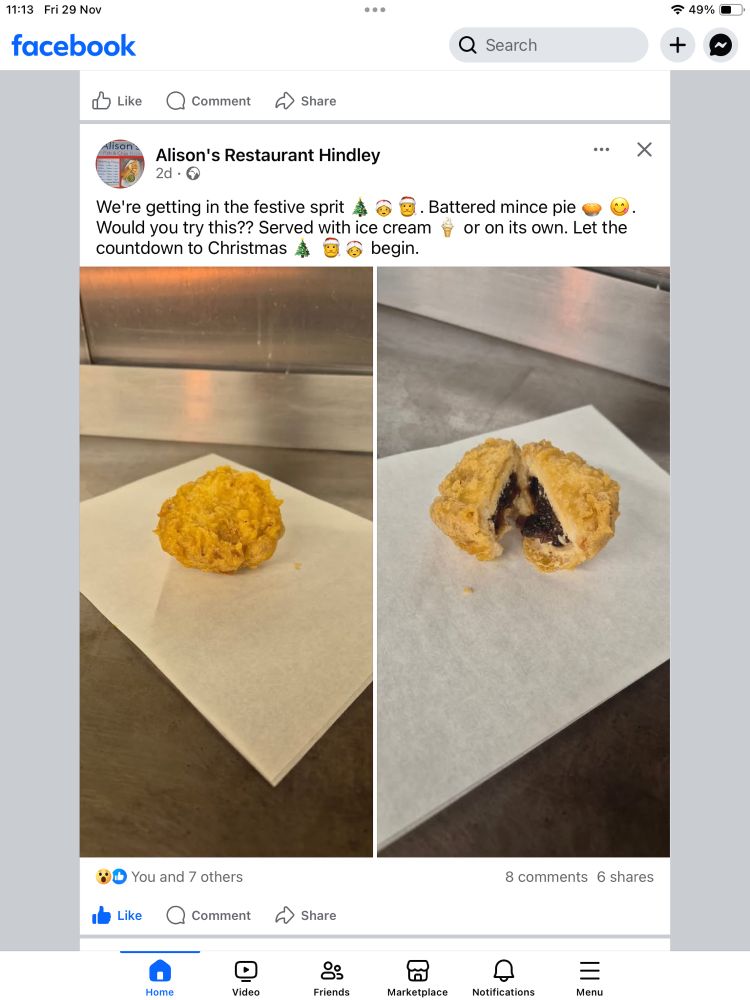Comment on the battered mince pie post
The width and height of the screenshot is (750, 1000).
209,915
